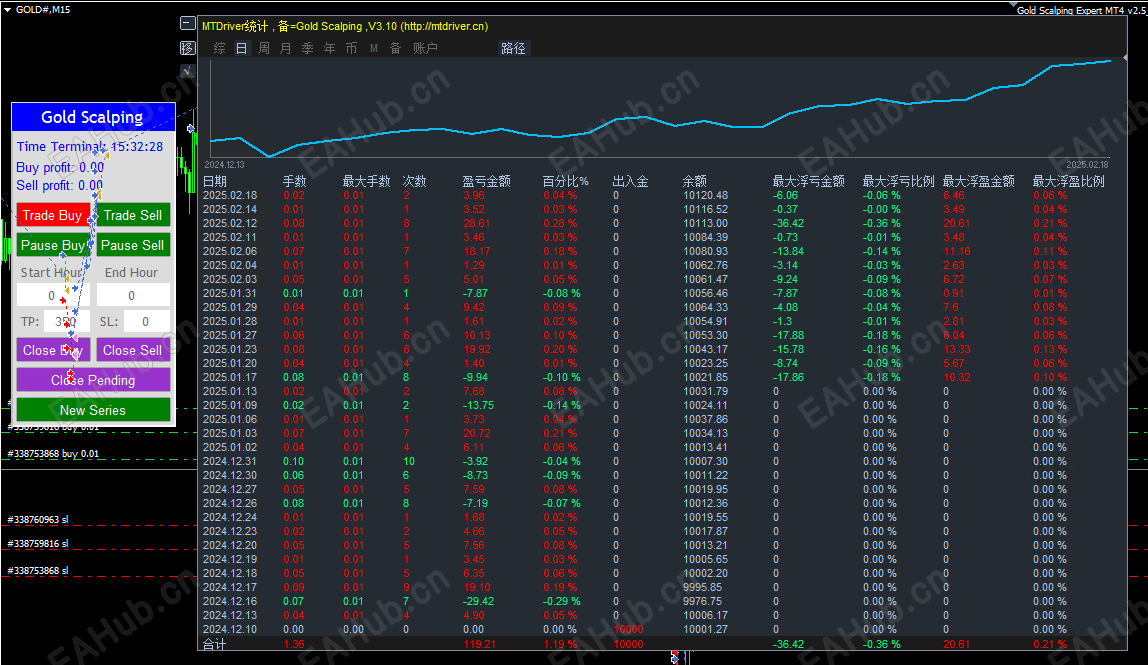Viewport: 1148px width, 665px height.
Task: Open the 账户 account tab
Action: pyautogui.click(x=425, y=48)
